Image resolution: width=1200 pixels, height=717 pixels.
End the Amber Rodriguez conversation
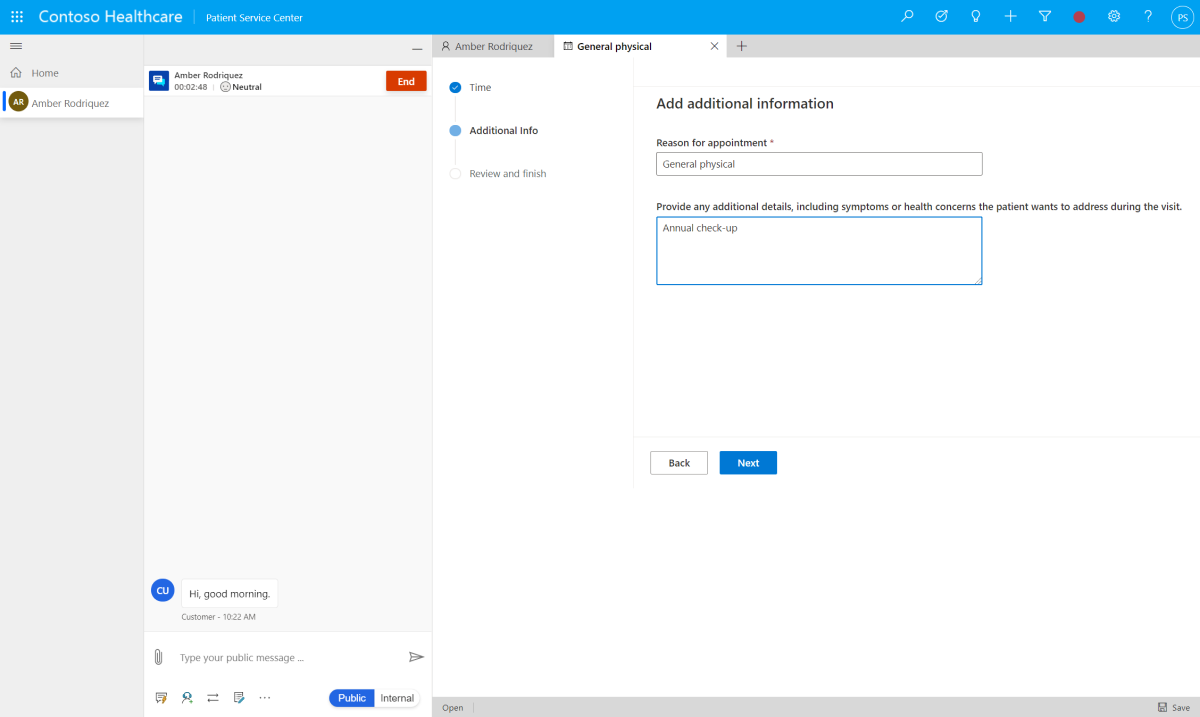[406, 82]
